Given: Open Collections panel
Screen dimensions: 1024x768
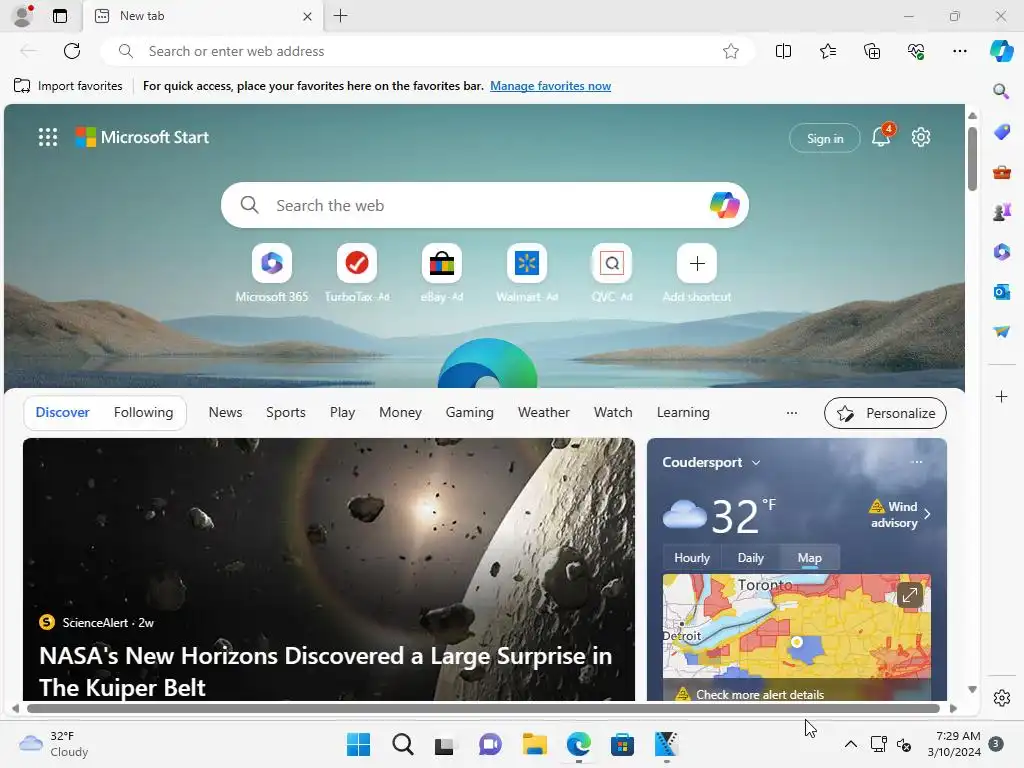Looking at the screenshot, I should pos(872,51).
